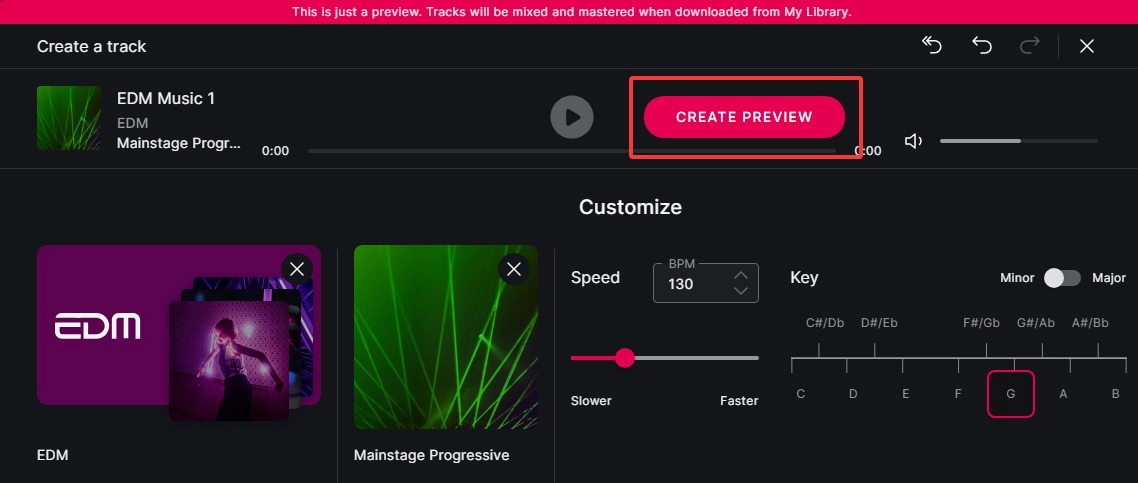Click the 'Major' label
This screenshot has width=1138, height=483.
coord(1109,278)
